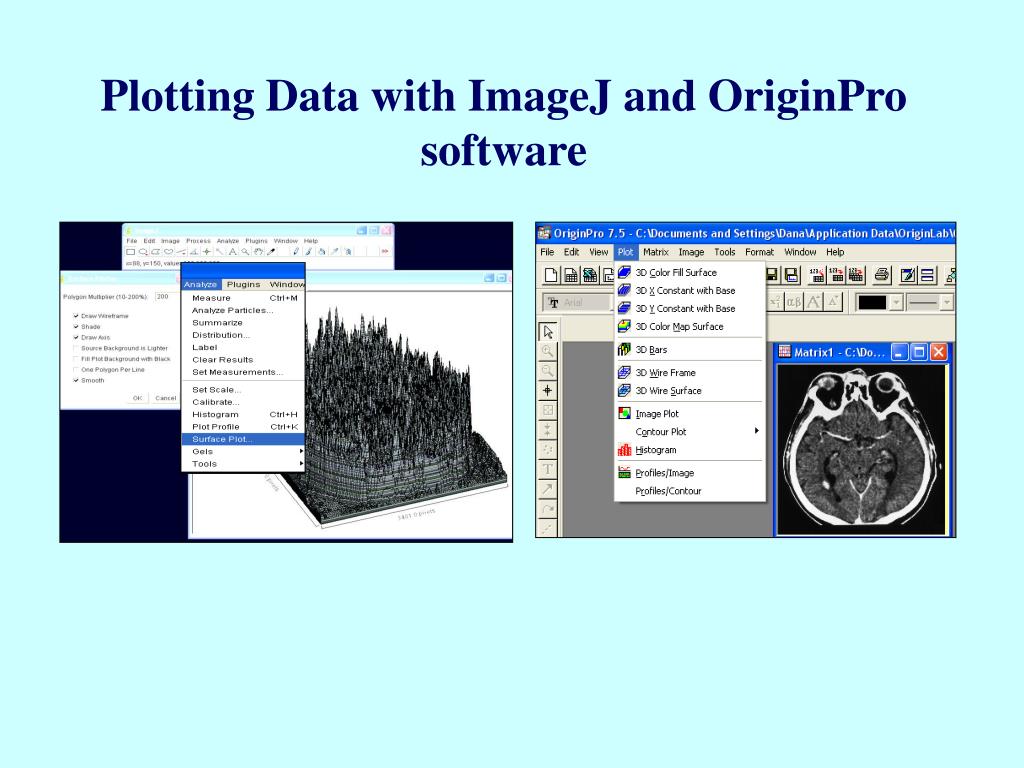Click OK in the Surface Plot dialog

pyautogui.click(x=137, y=398)
